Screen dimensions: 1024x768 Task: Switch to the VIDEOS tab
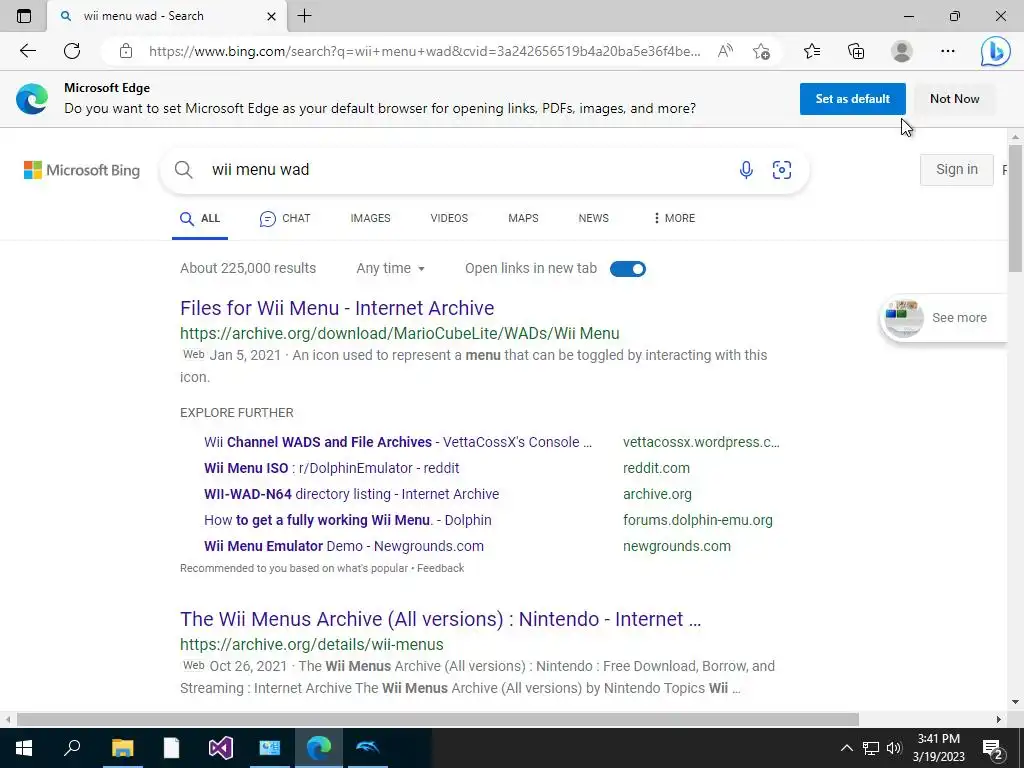coord(449,218)
